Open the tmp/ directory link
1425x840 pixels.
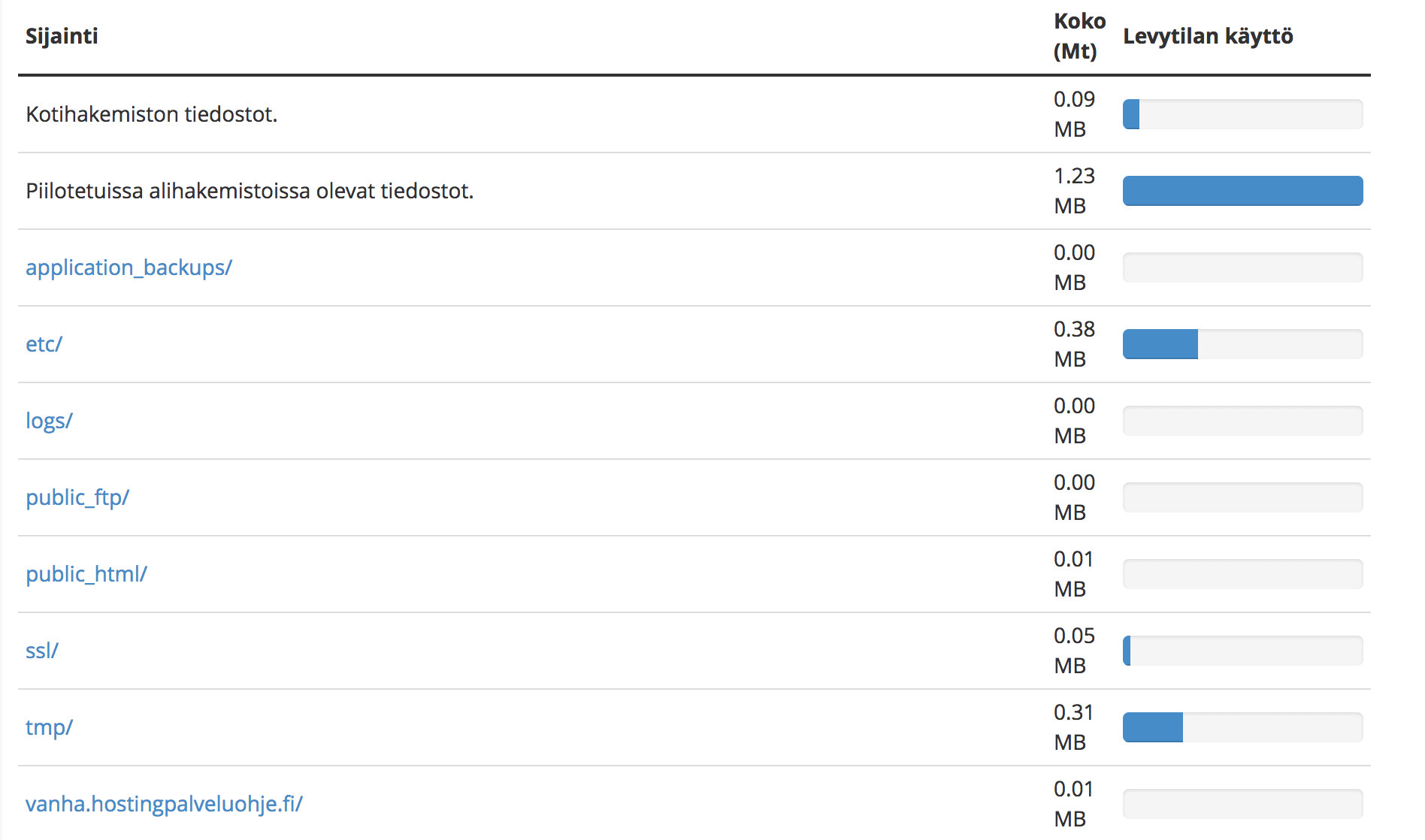pos(49,727)
